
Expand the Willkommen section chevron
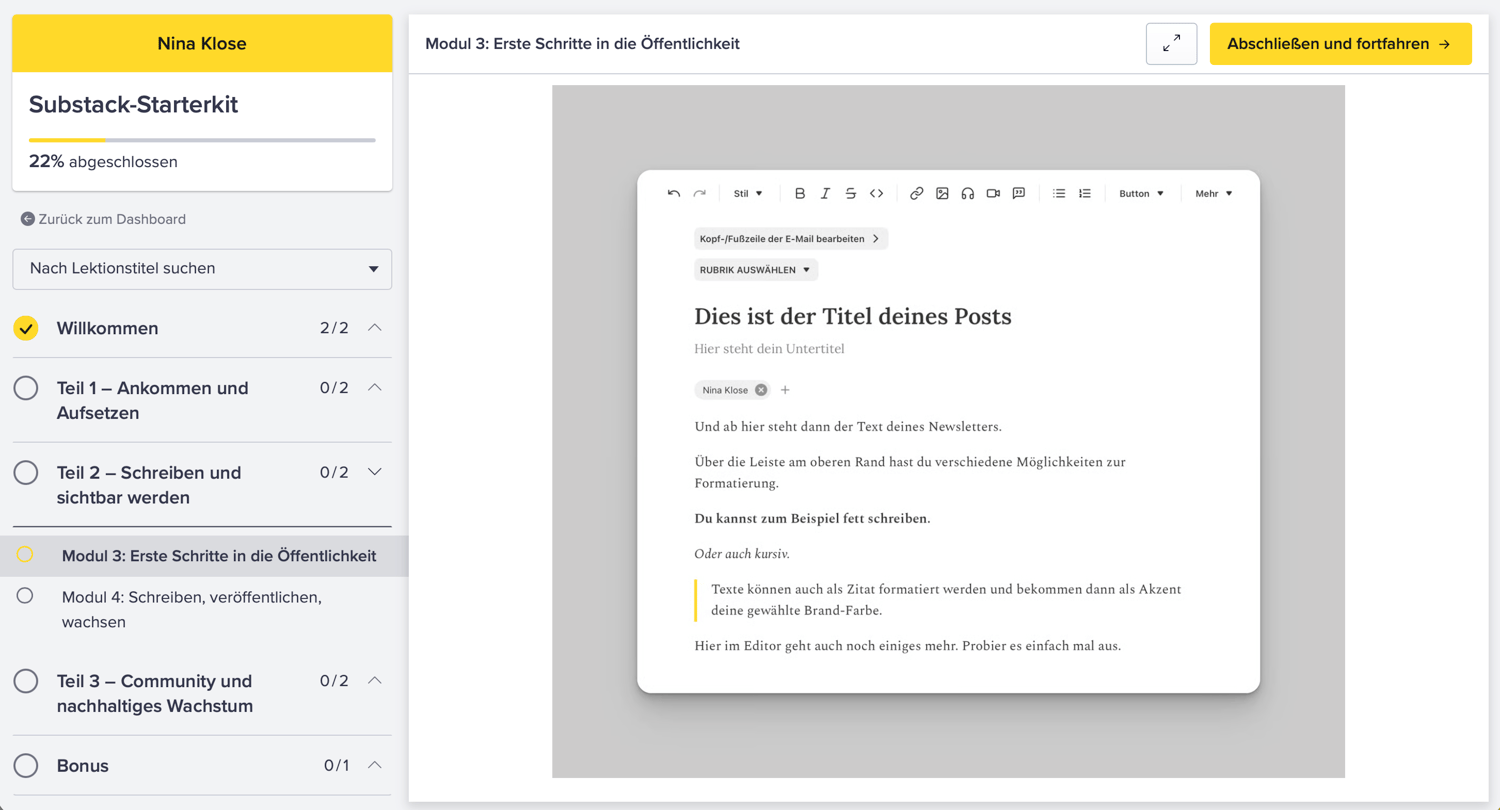375,328
